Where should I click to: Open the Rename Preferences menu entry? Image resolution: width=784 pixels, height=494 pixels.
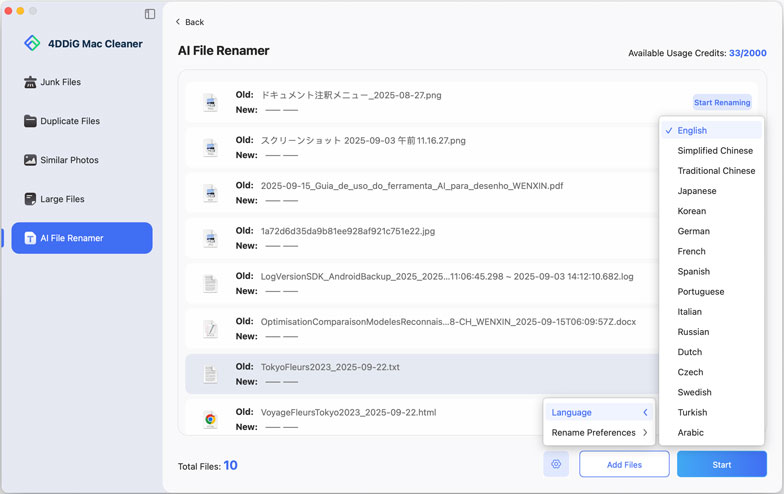pos(599,432)
